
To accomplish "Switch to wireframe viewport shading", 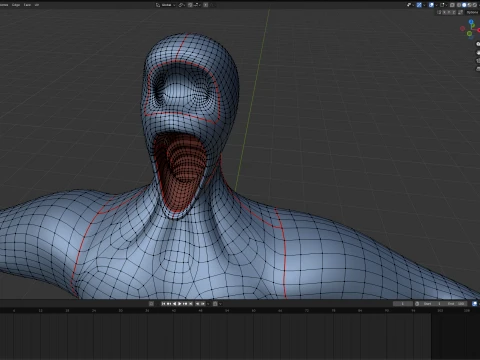I will 459,5.
